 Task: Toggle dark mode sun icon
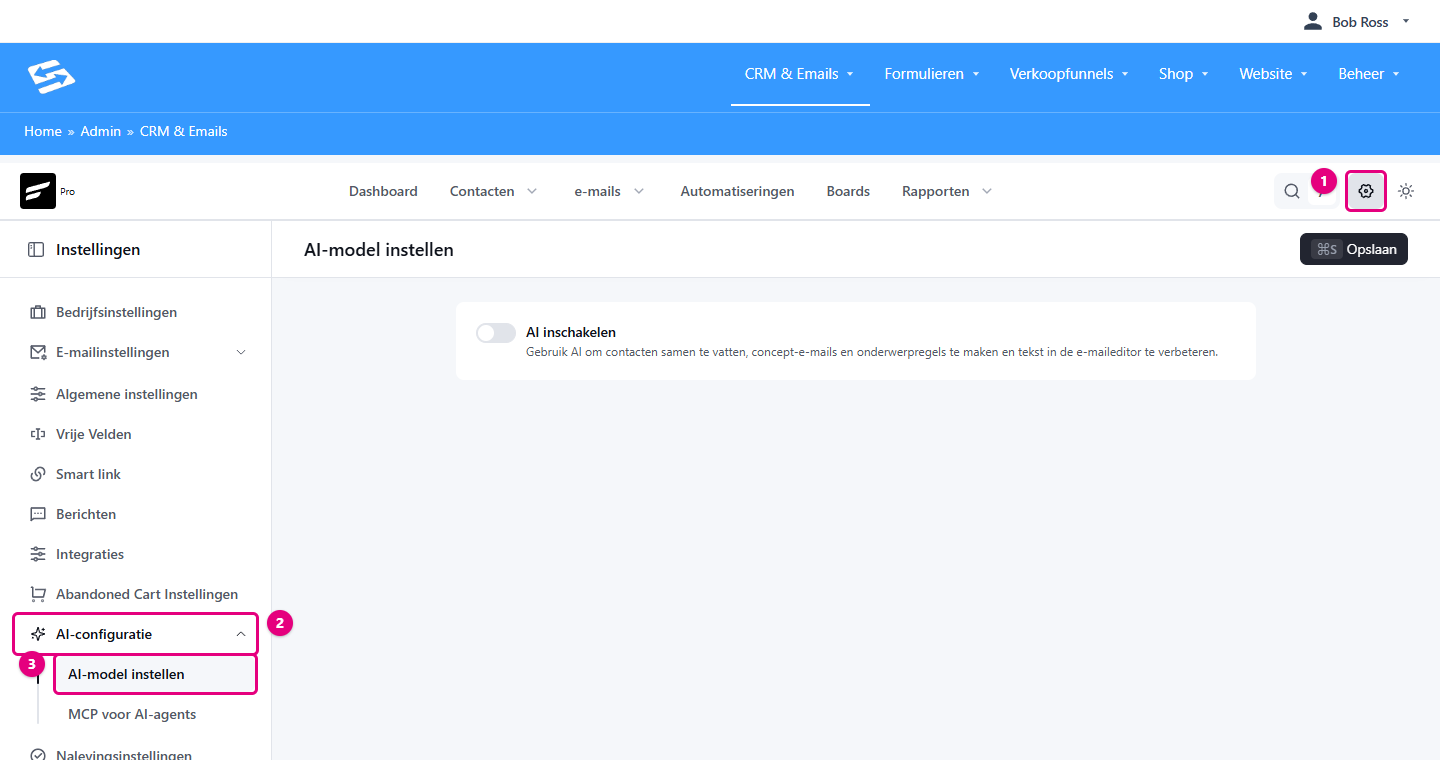[x=1406, y=191]
